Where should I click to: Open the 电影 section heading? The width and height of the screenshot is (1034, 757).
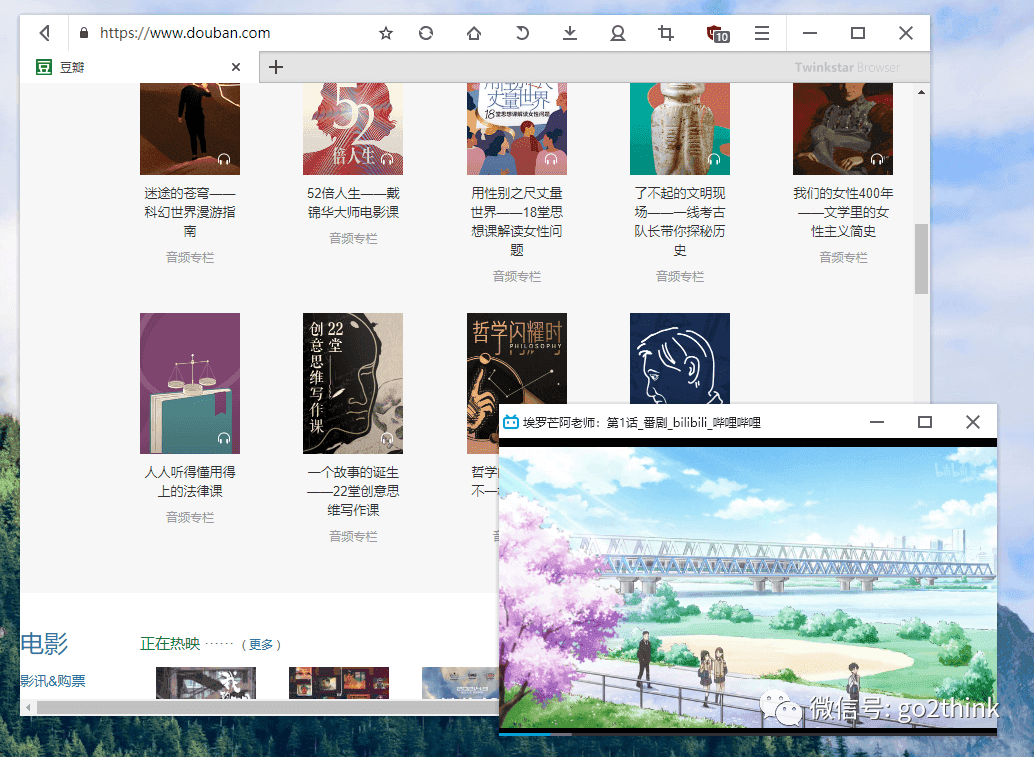pos(44,643)
